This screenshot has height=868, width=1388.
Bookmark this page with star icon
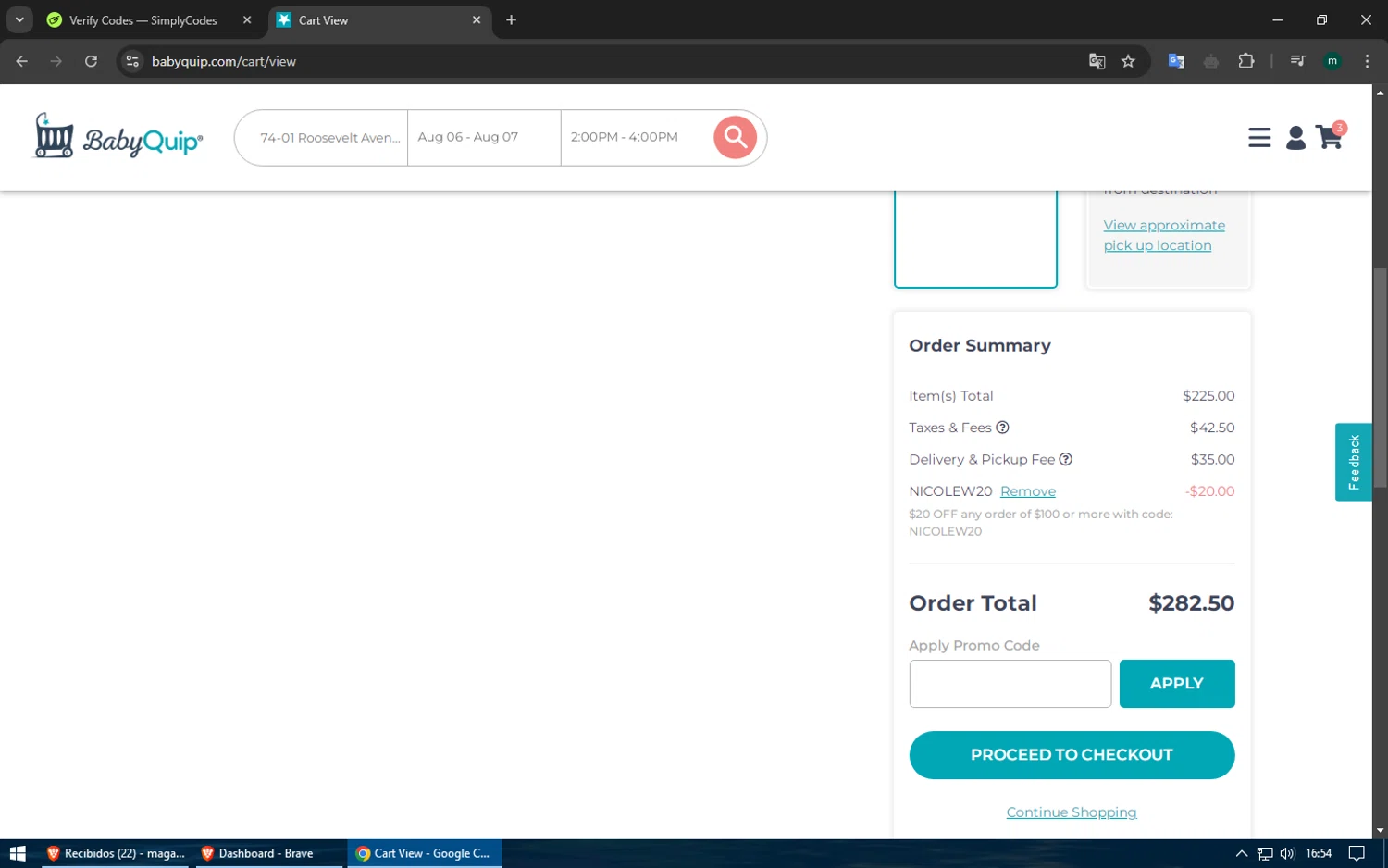1128,61
